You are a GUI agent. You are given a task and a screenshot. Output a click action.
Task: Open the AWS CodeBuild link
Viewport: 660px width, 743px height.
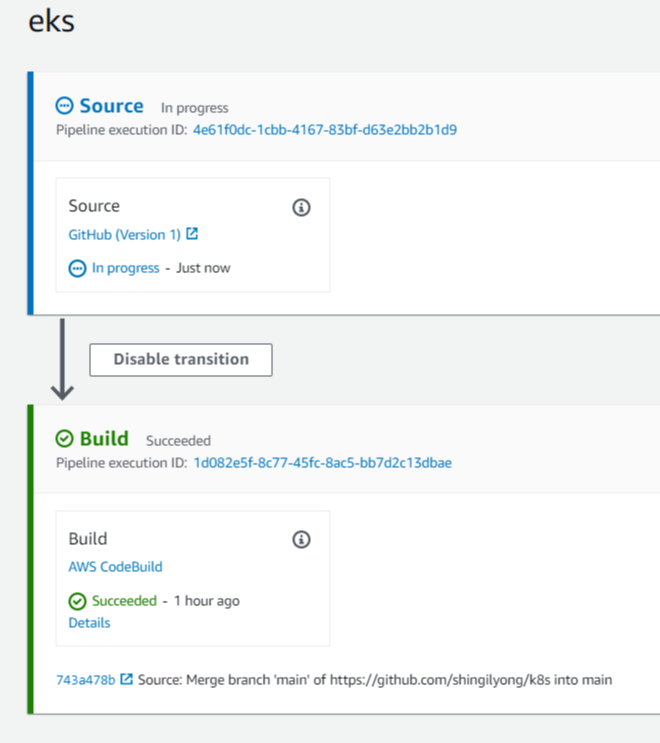[x=116, y=567]
